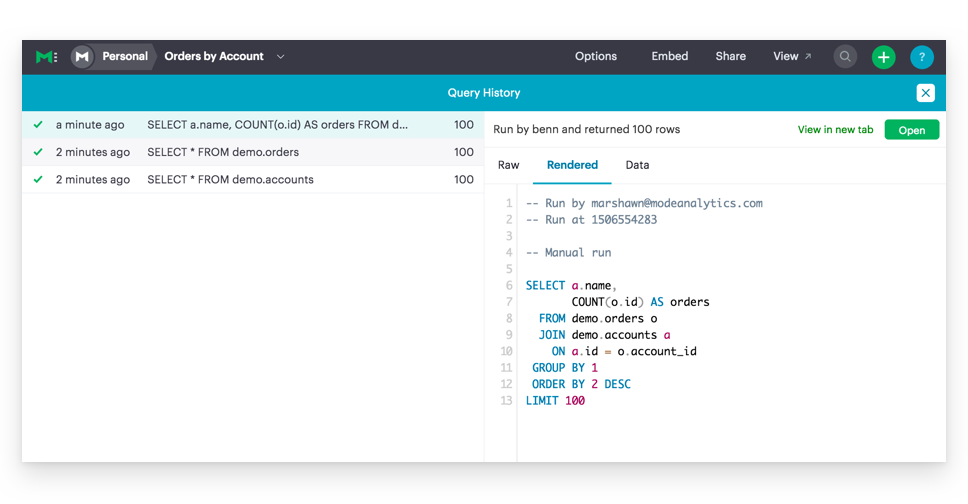Click line number 13 in code gutter
Viewport: 968px width, 504px height.
coord(506,401)
